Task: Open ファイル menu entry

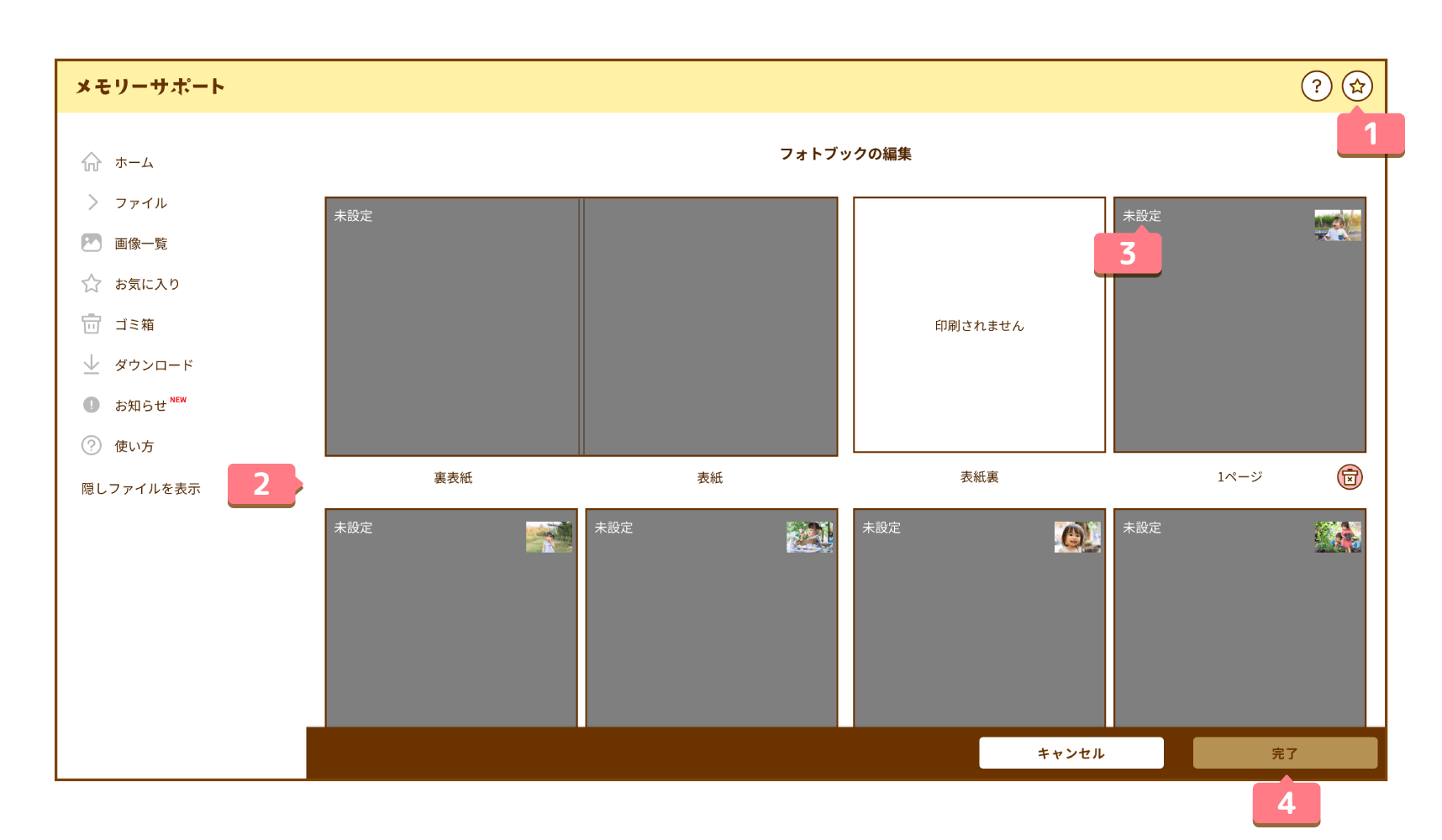Action: [141, 202]
